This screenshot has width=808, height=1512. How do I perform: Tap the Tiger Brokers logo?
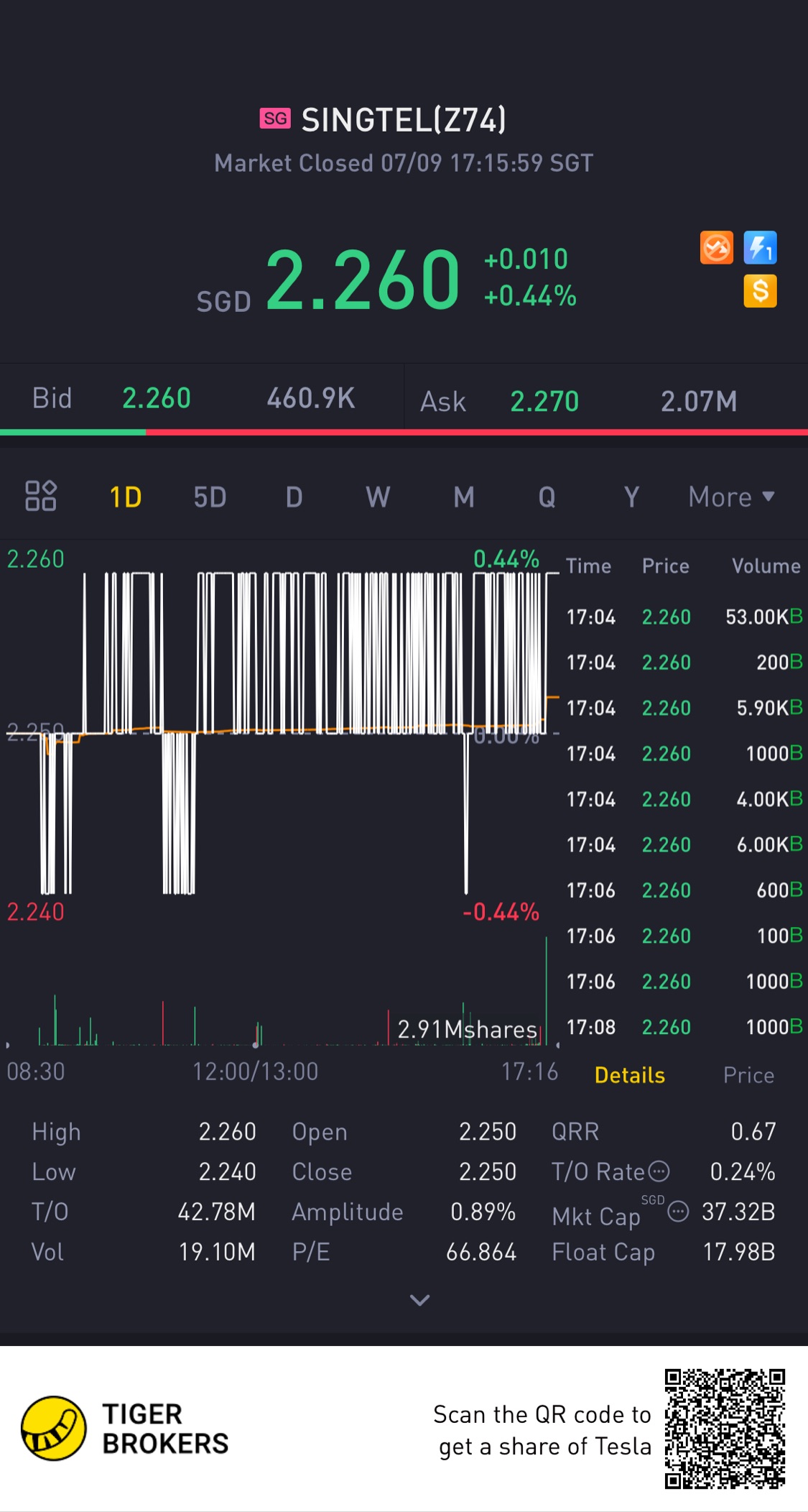pyautogui.click(x=54, y=1429)
